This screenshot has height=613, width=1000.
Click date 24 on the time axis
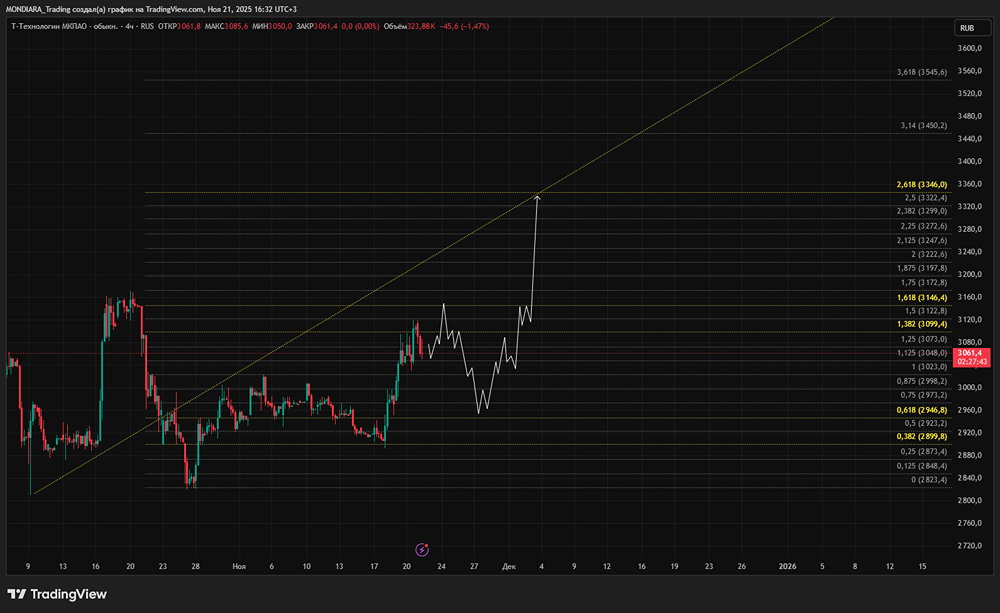click(x=441, y=566)
